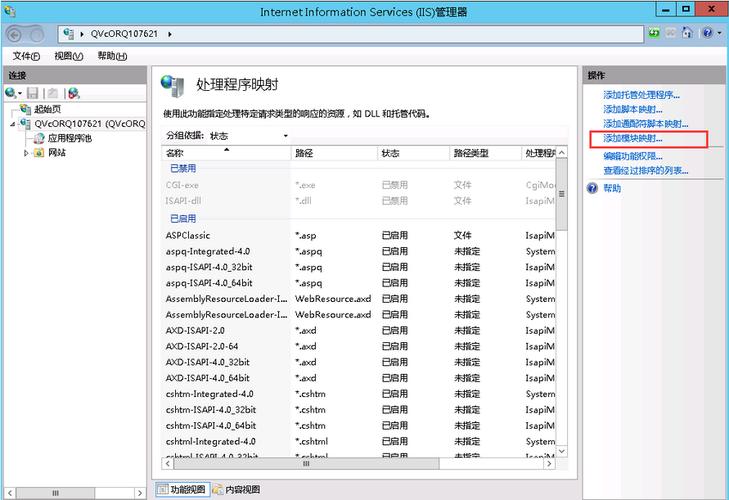The height and width of the screenshot is (500, 729).
Task: Click 添加托管处理程序 link
Action: click(x=640, y=95)
